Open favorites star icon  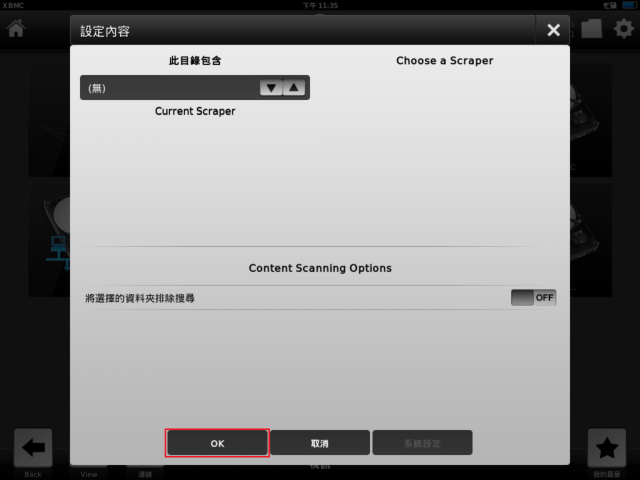[x=607, y=448]
